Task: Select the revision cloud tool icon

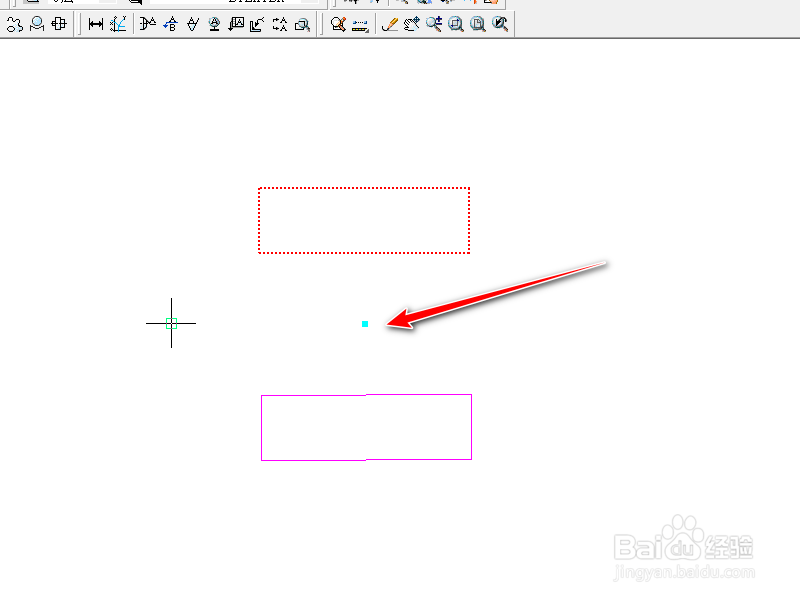Action: 15,24
